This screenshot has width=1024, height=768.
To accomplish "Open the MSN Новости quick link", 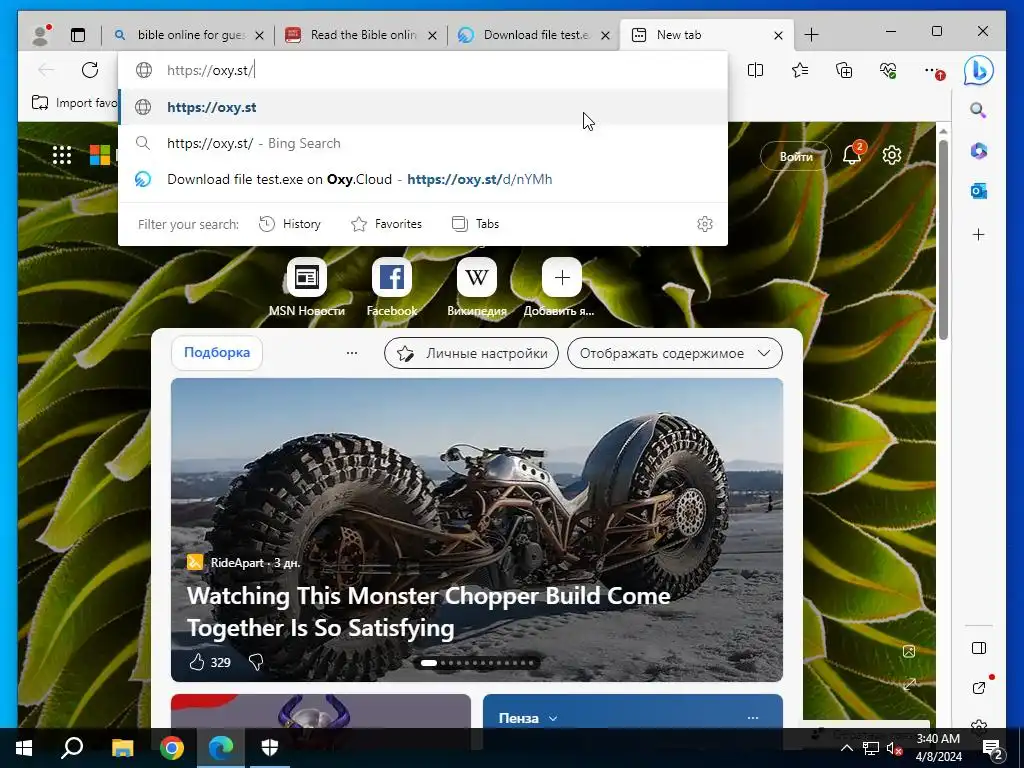I will coord(306,288).
